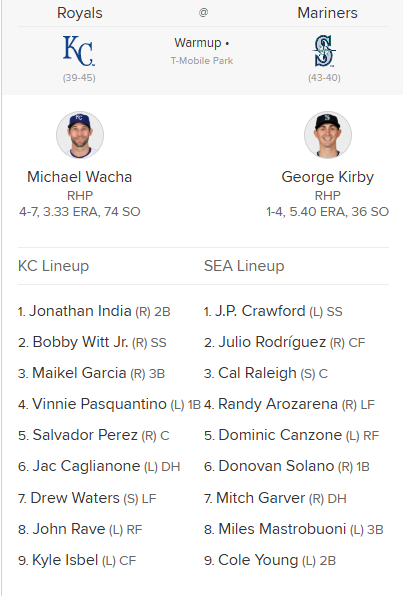Open George Kirby's headshot photo
Image resolution: width=403 pixels, height=596 pixels.
click(328, 135)
